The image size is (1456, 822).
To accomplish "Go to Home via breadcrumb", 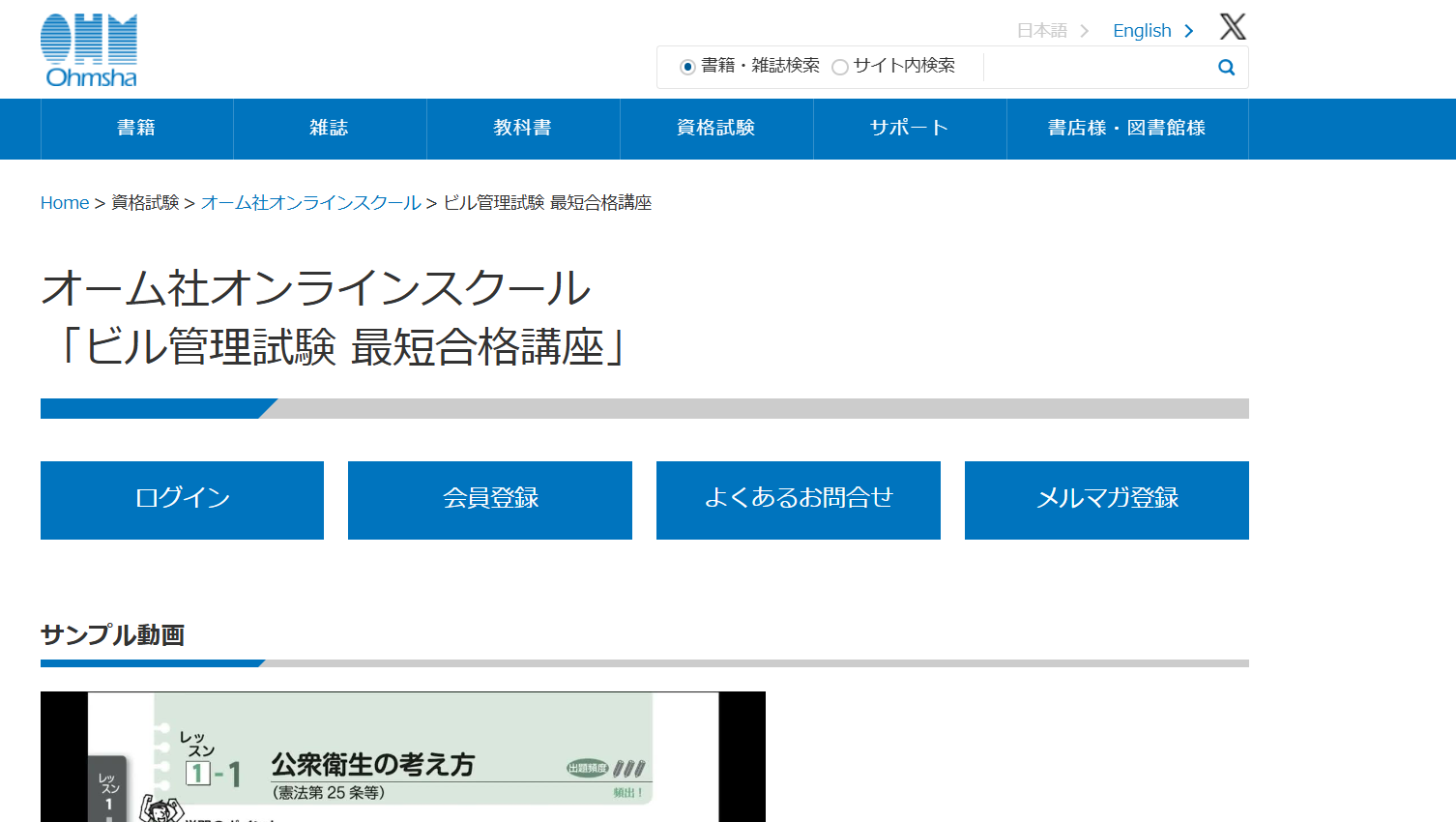I will click(65, 203).
